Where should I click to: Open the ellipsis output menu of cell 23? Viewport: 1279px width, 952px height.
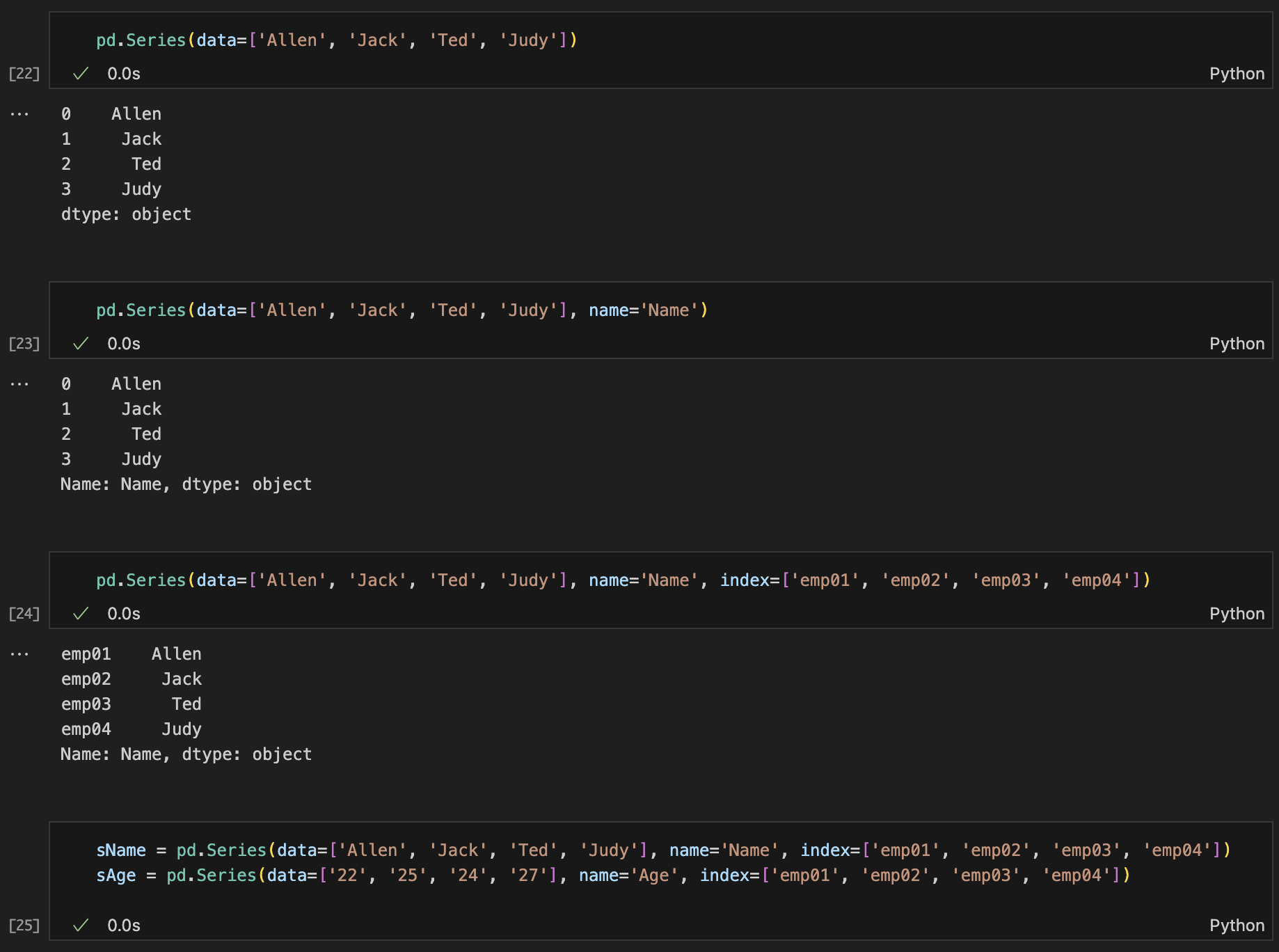tap(19, 384)
